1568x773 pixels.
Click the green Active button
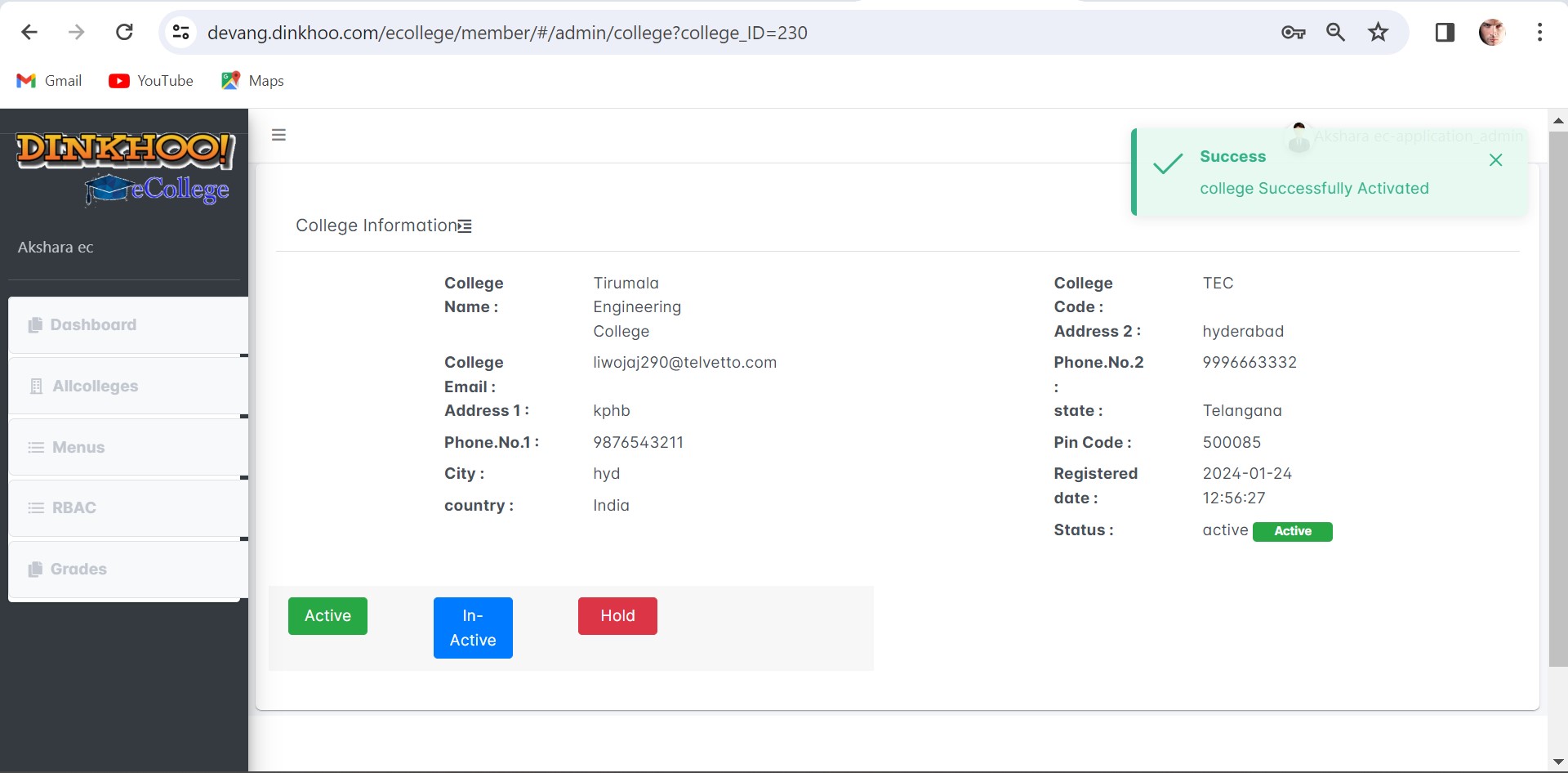[x=327, y=616]
